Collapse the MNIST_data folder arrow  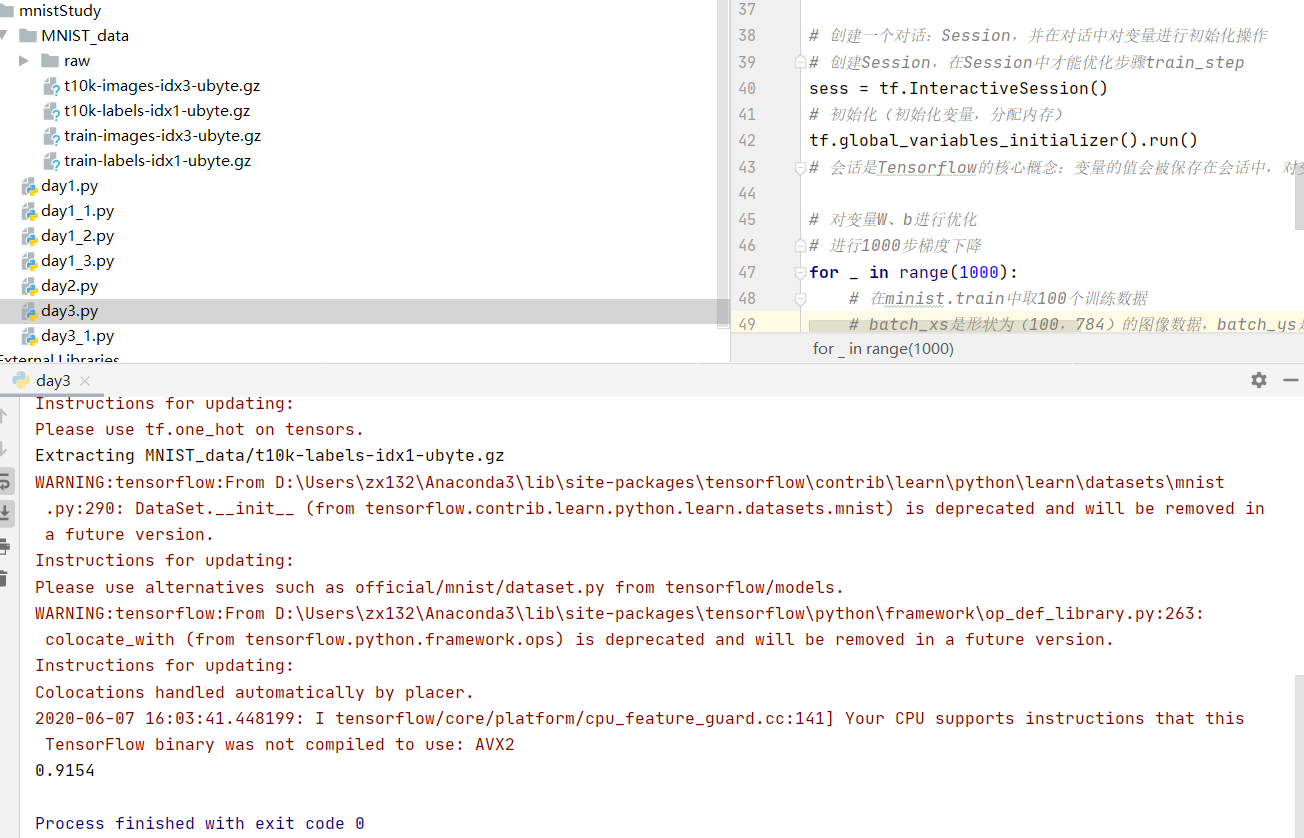click(4, 36)
